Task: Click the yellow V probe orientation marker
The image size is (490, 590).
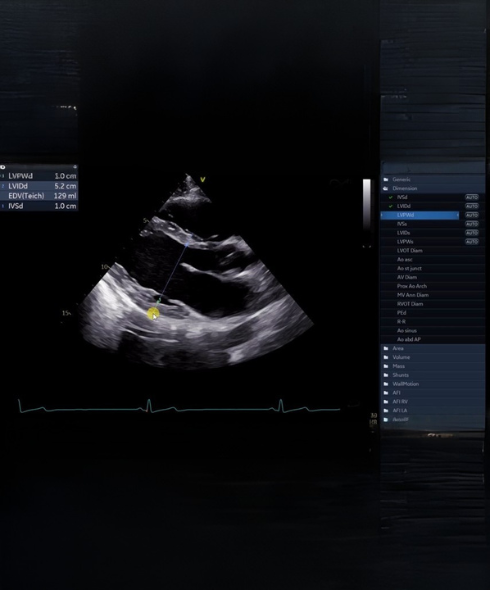Action: 203,179
